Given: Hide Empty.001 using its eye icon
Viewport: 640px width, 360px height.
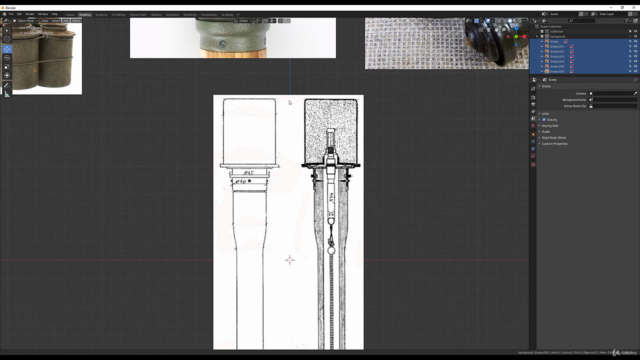Looking at the screenshot, I should pyautogui.click(x=635, y=47).
